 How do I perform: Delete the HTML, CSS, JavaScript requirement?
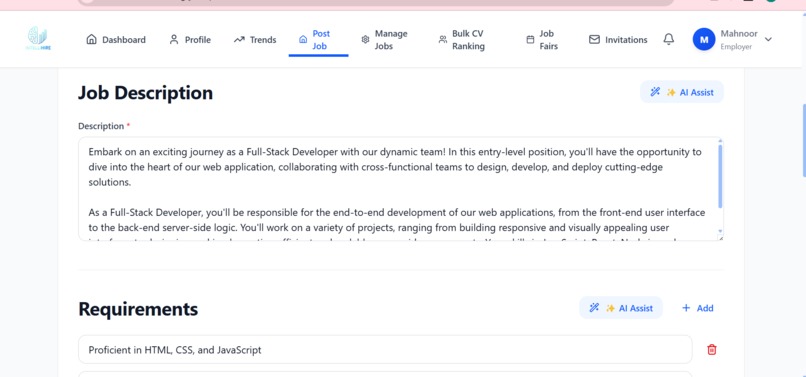coord(711,350)
